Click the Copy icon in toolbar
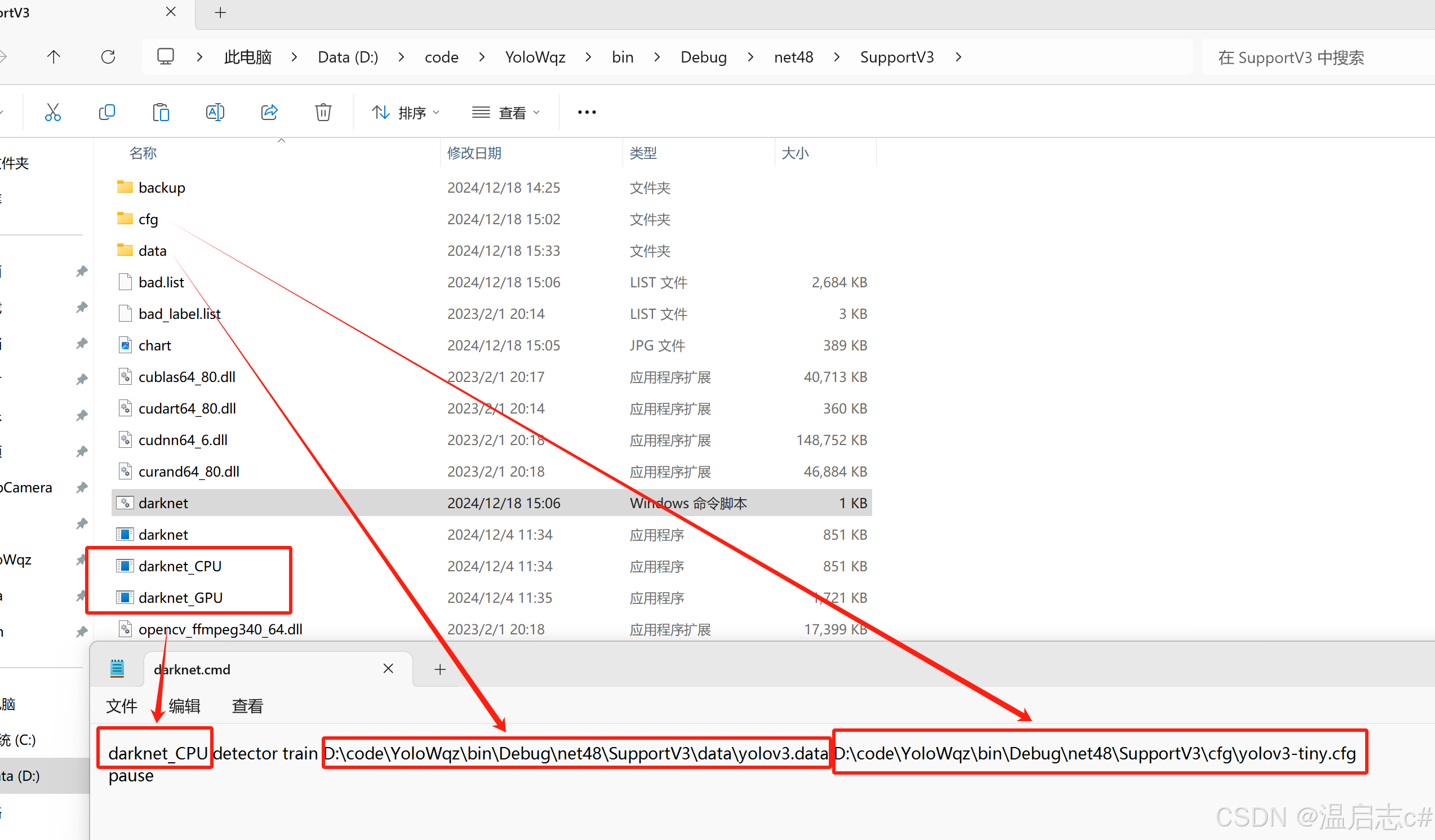The height and width of the screenshot is (840, 1435). (106, 112)
